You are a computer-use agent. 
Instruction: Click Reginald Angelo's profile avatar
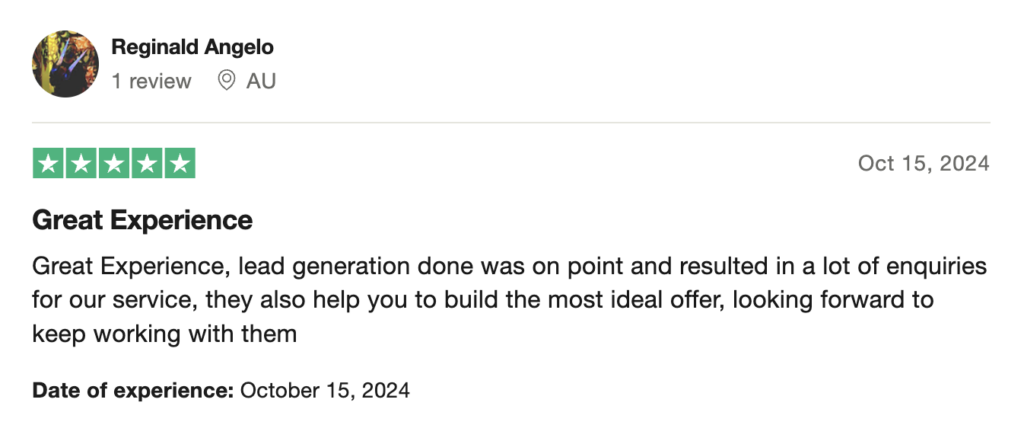(x=66, y=64)
